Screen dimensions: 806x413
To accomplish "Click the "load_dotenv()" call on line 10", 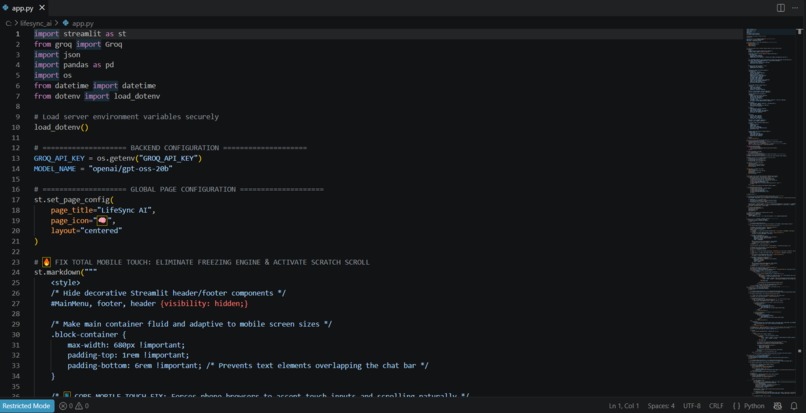I will [x=61, y=127].
